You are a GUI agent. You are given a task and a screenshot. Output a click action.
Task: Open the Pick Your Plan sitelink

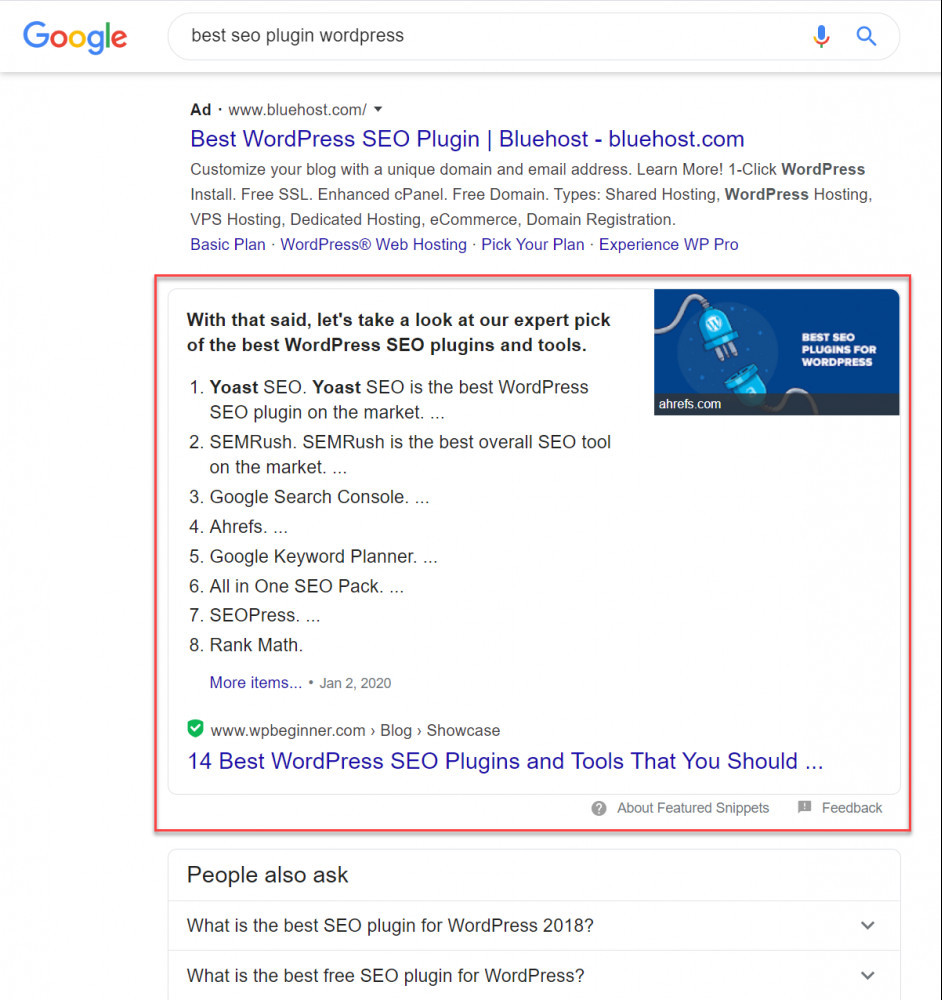pos(533,245)
